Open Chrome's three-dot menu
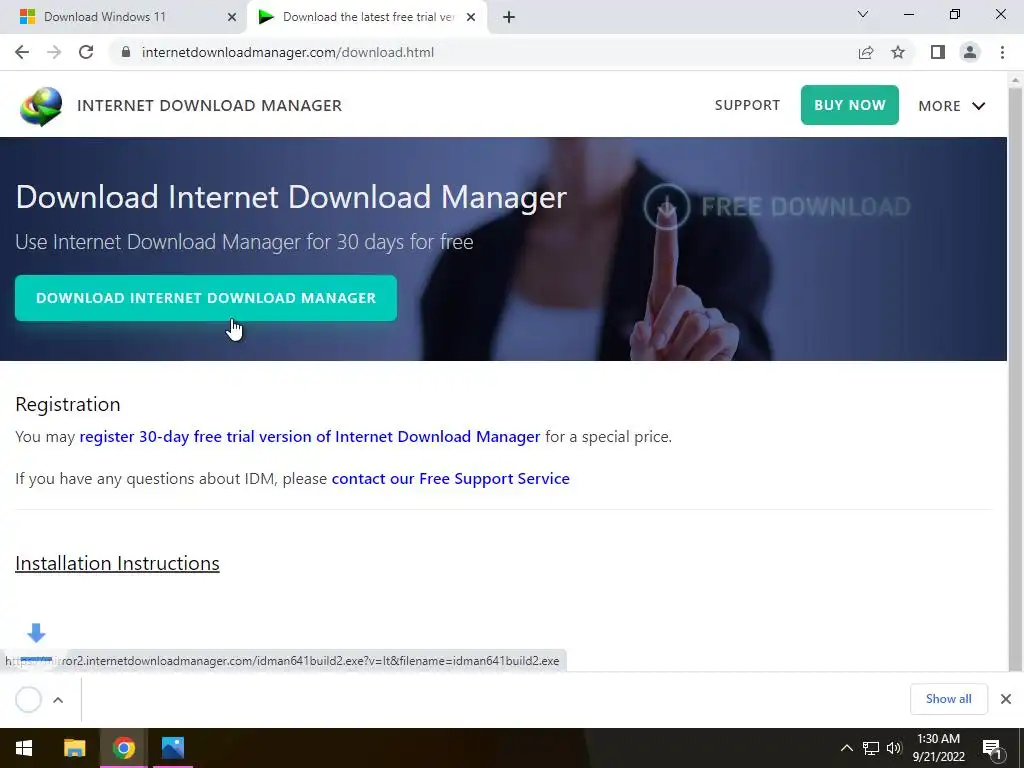 pyautogui.click(x=1002, y=52)
